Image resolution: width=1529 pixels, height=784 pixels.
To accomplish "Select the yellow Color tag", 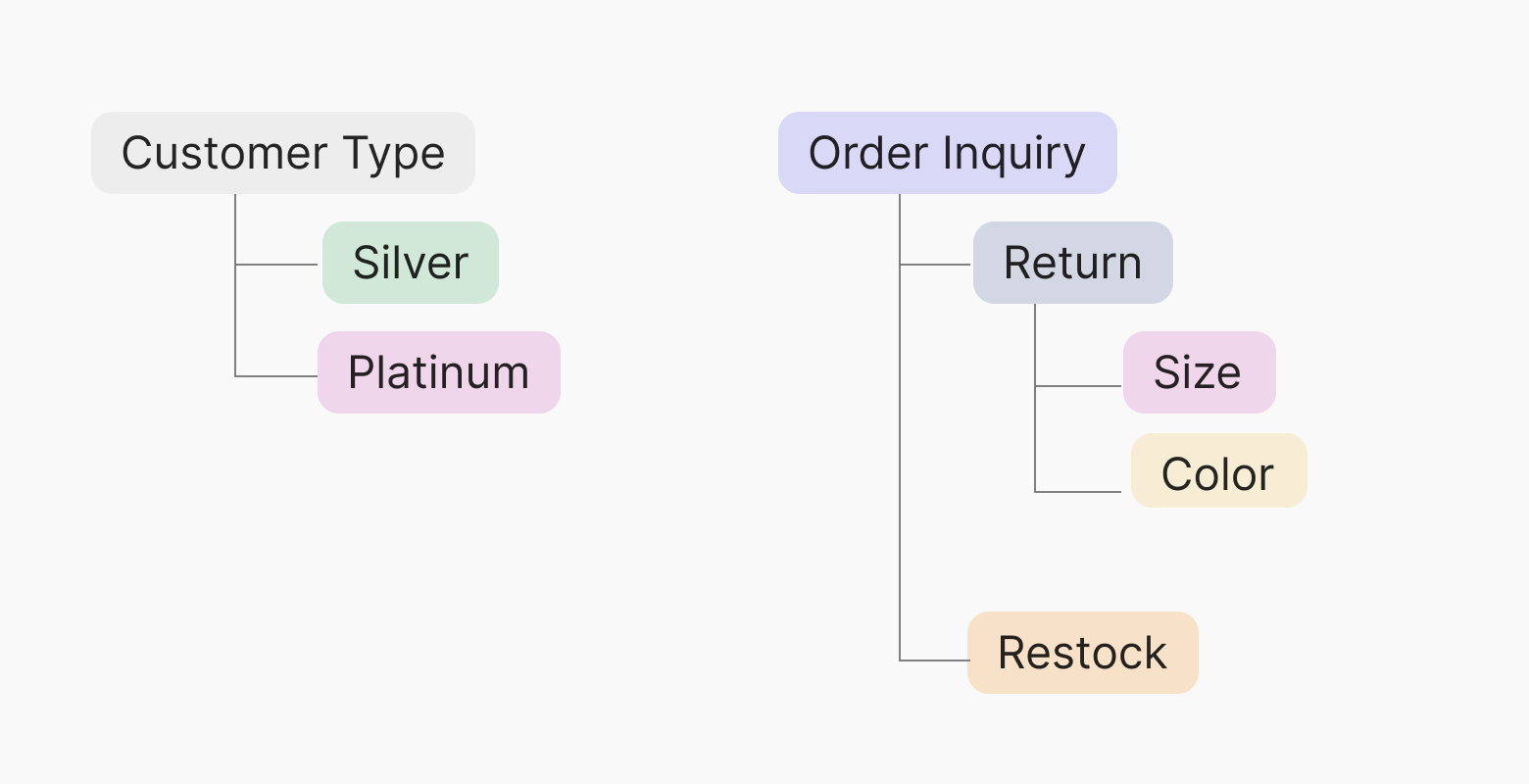I will click(x=1217, y=471).
